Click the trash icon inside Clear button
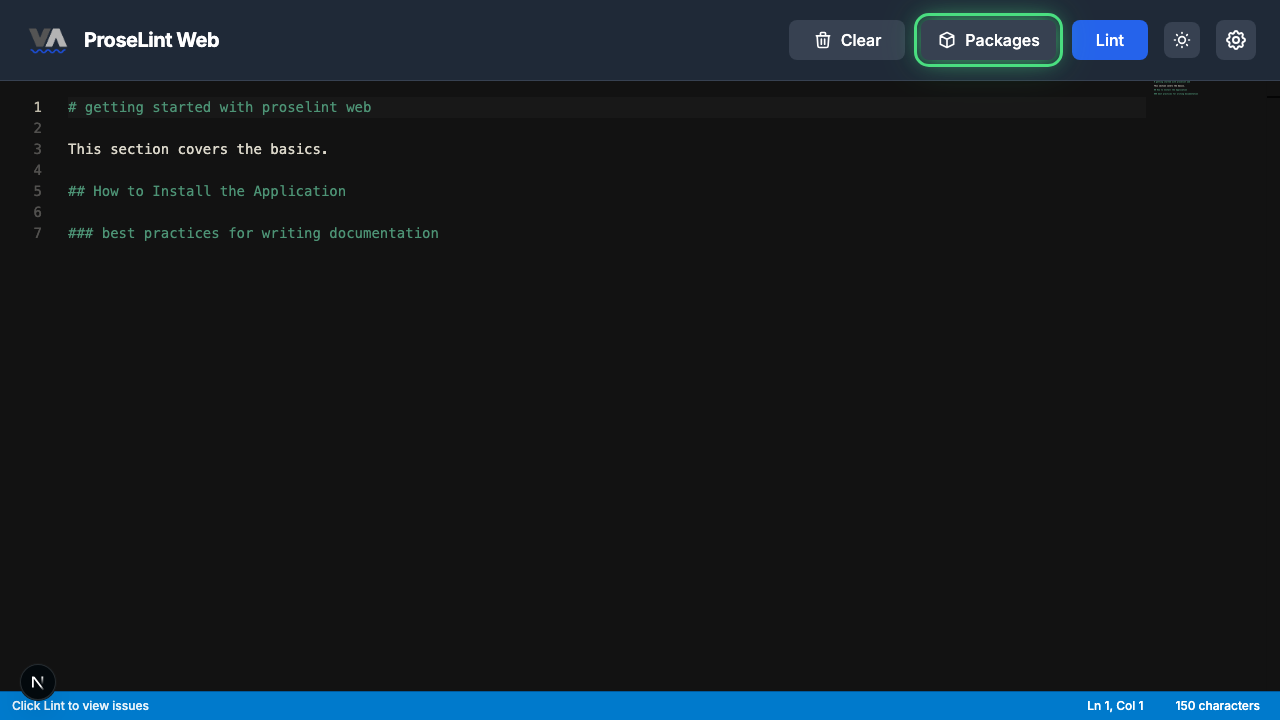 (x=823, y=40)
